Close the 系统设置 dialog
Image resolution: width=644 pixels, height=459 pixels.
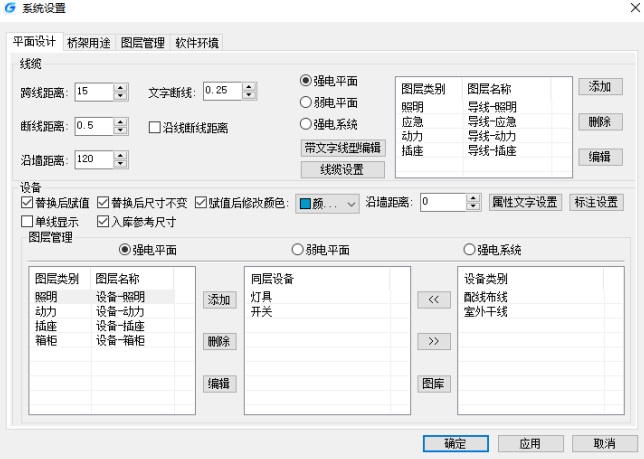click(x=635, y=8)
